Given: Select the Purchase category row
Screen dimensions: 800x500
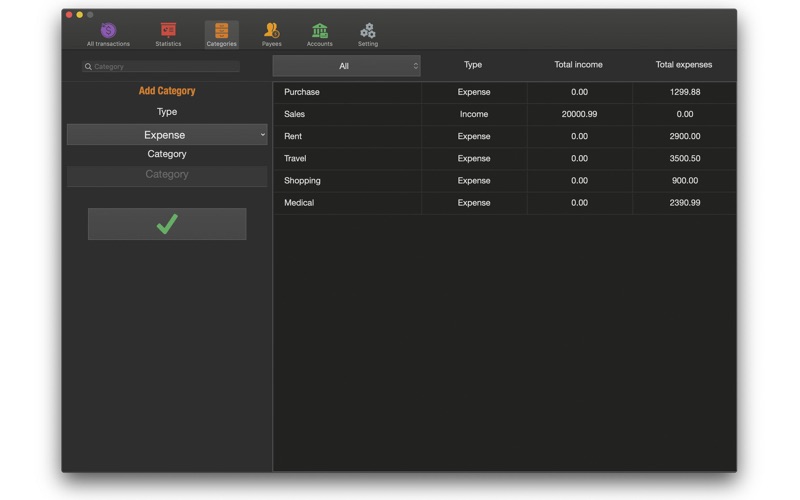Looking at the screenshot, I should (x=505, y=92).
